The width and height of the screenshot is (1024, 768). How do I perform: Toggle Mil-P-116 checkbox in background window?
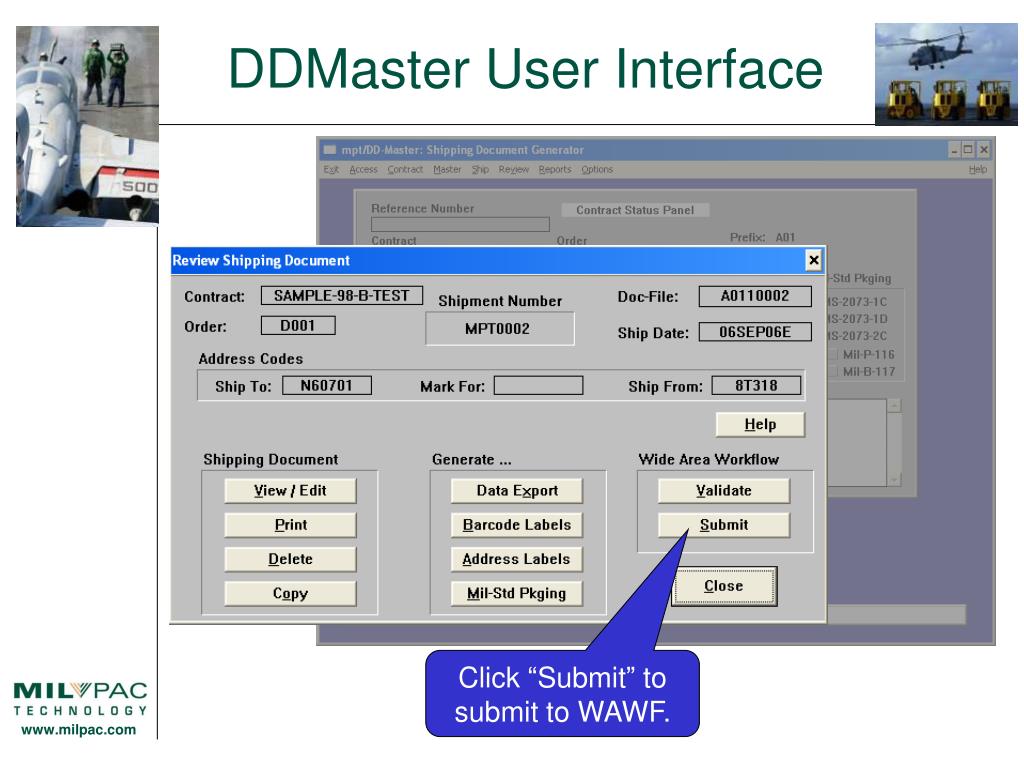(833, 355)
